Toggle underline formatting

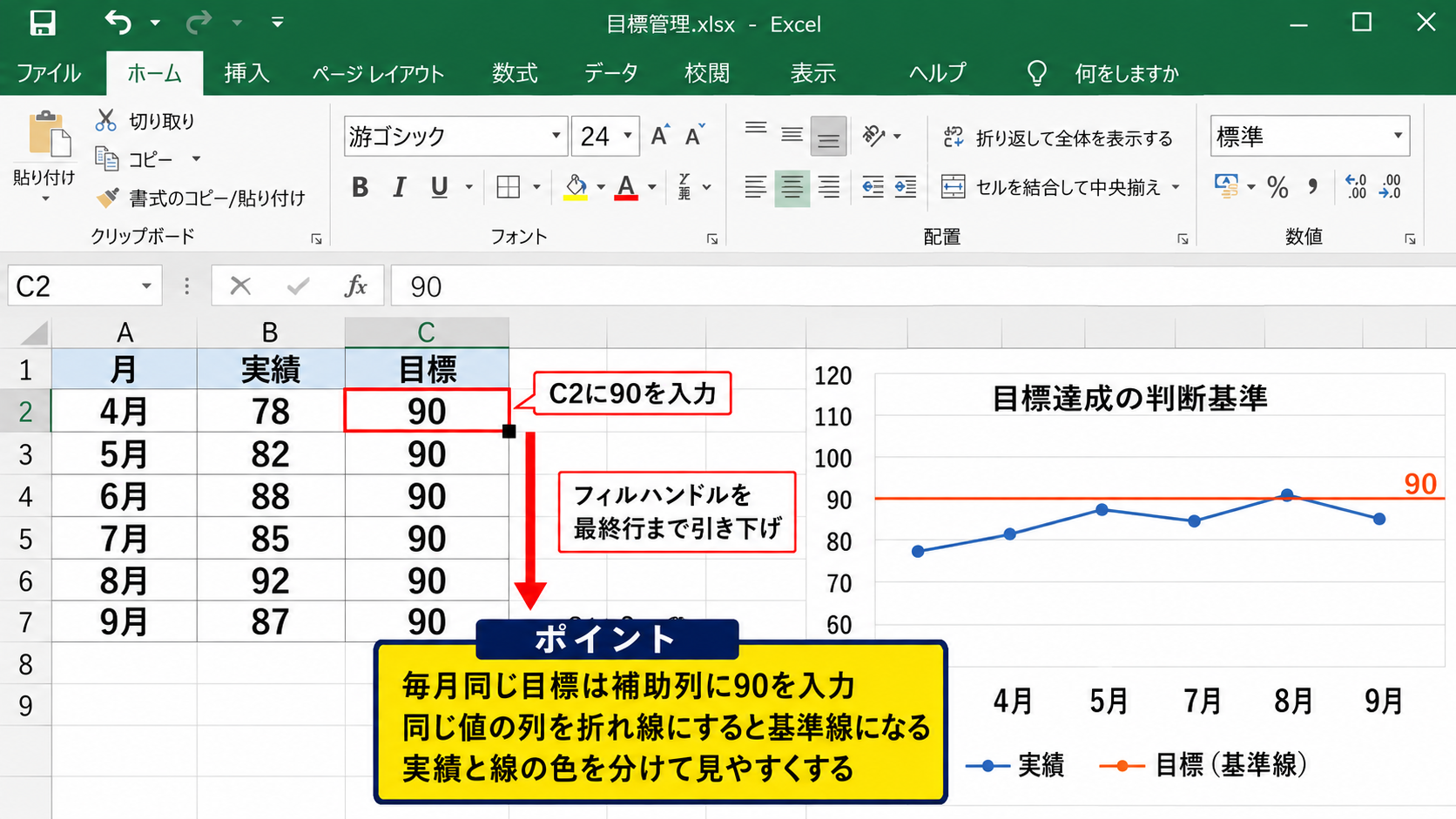(439, 187)
